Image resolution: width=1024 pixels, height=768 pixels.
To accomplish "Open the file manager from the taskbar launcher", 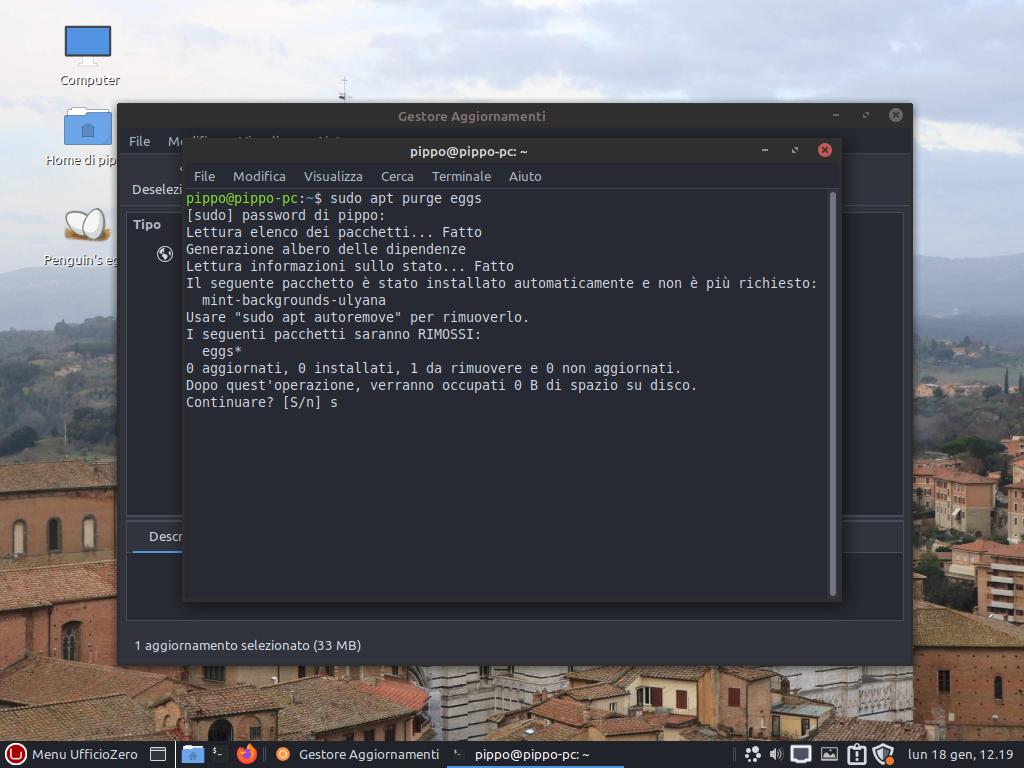I will coord(193,754).
